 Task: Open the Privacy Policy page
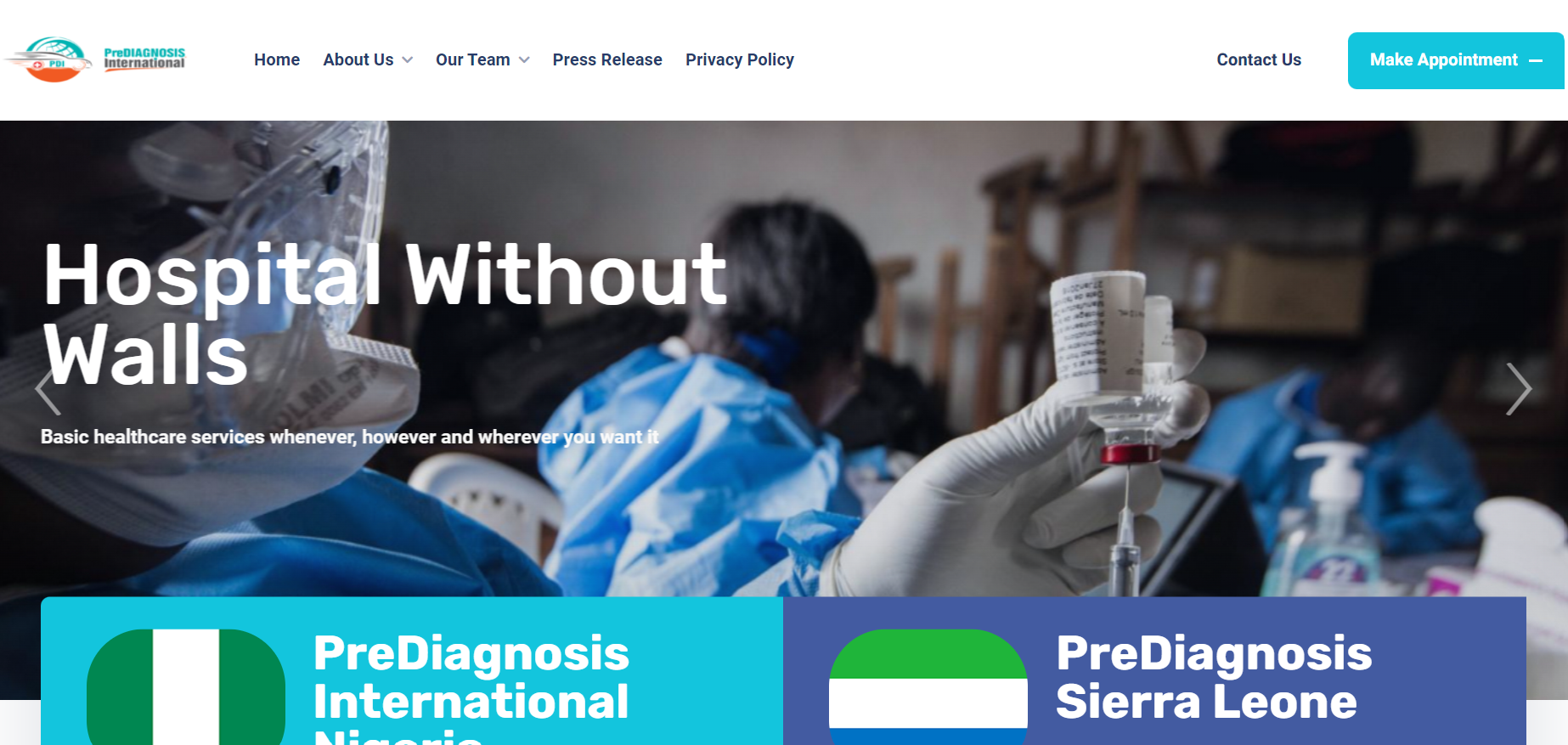740,59
